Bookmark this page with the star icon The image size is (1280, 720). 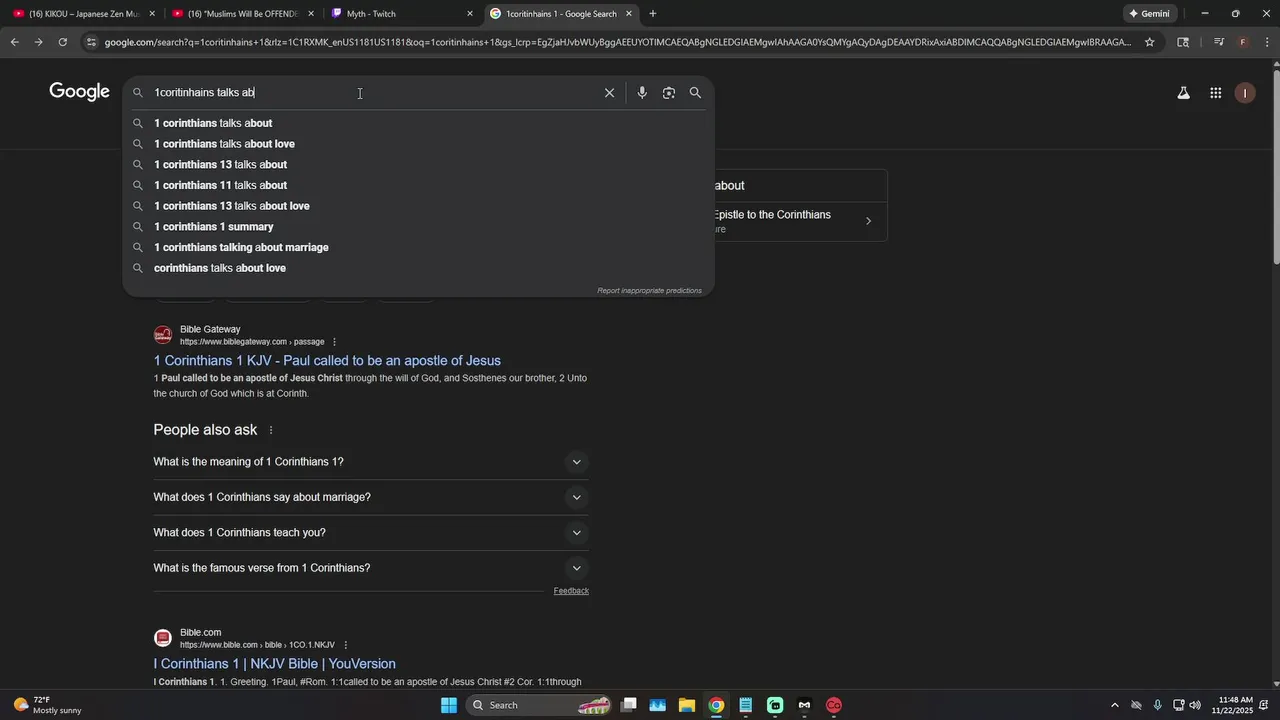1150,42
